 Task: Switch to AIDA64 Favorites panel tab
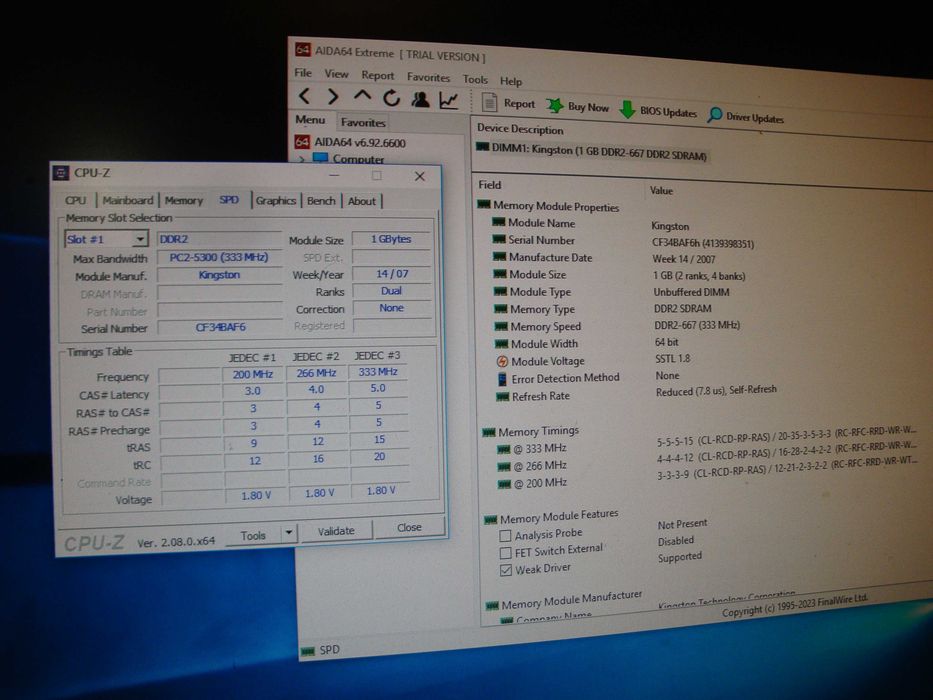[363, 123]
